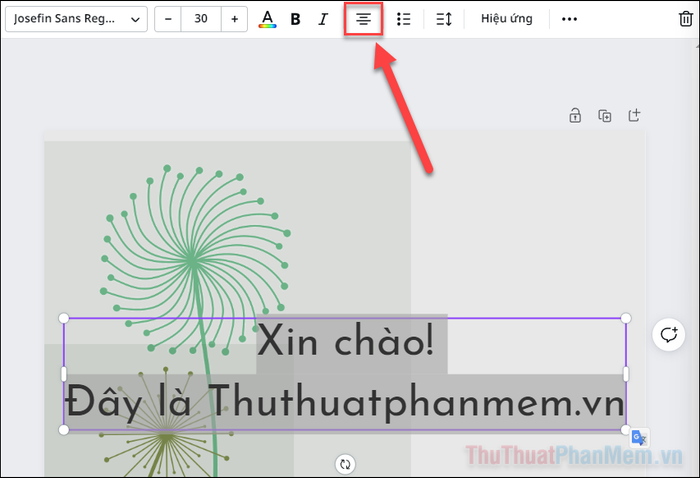Viewport: 700px width, 478px height.
Task: Click the Google Translate icon
Action: coord(639,437)
